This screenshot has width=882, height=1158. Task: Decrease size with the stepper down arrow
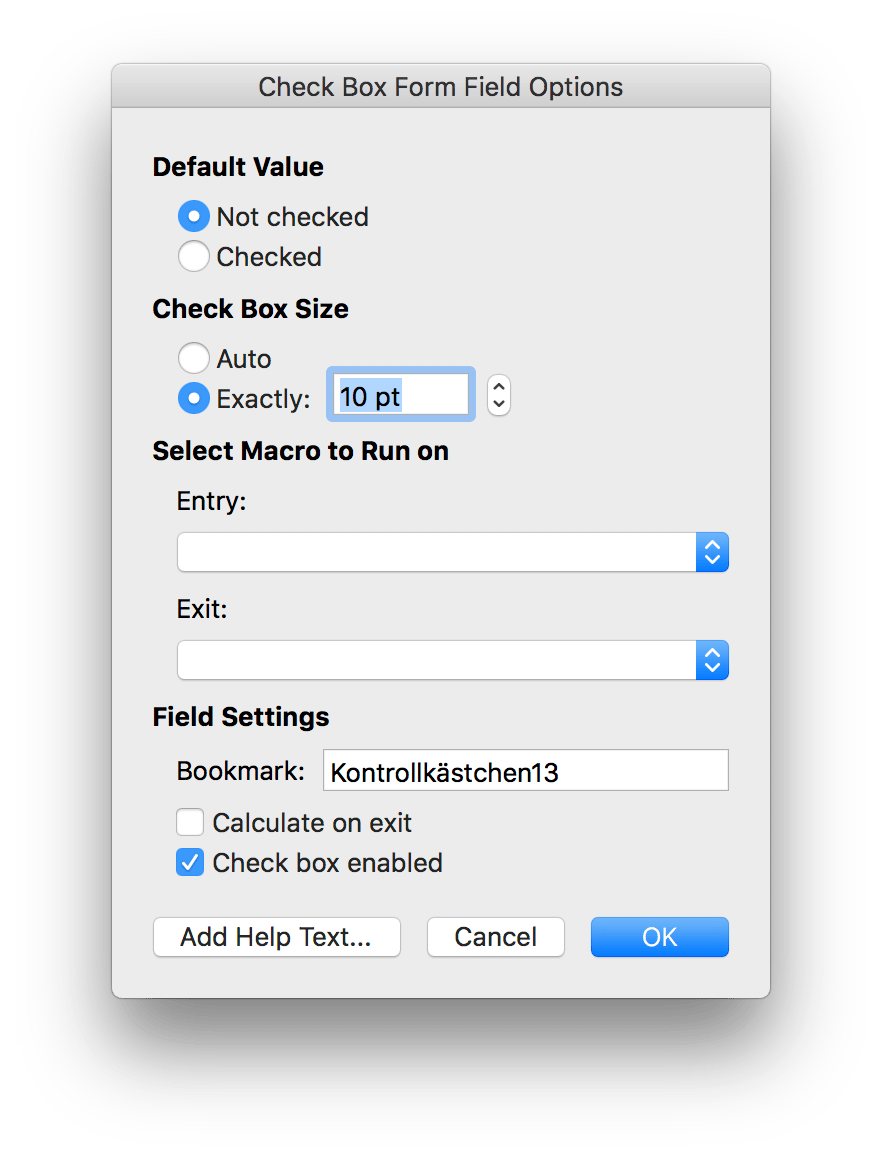tap(498, 405)
